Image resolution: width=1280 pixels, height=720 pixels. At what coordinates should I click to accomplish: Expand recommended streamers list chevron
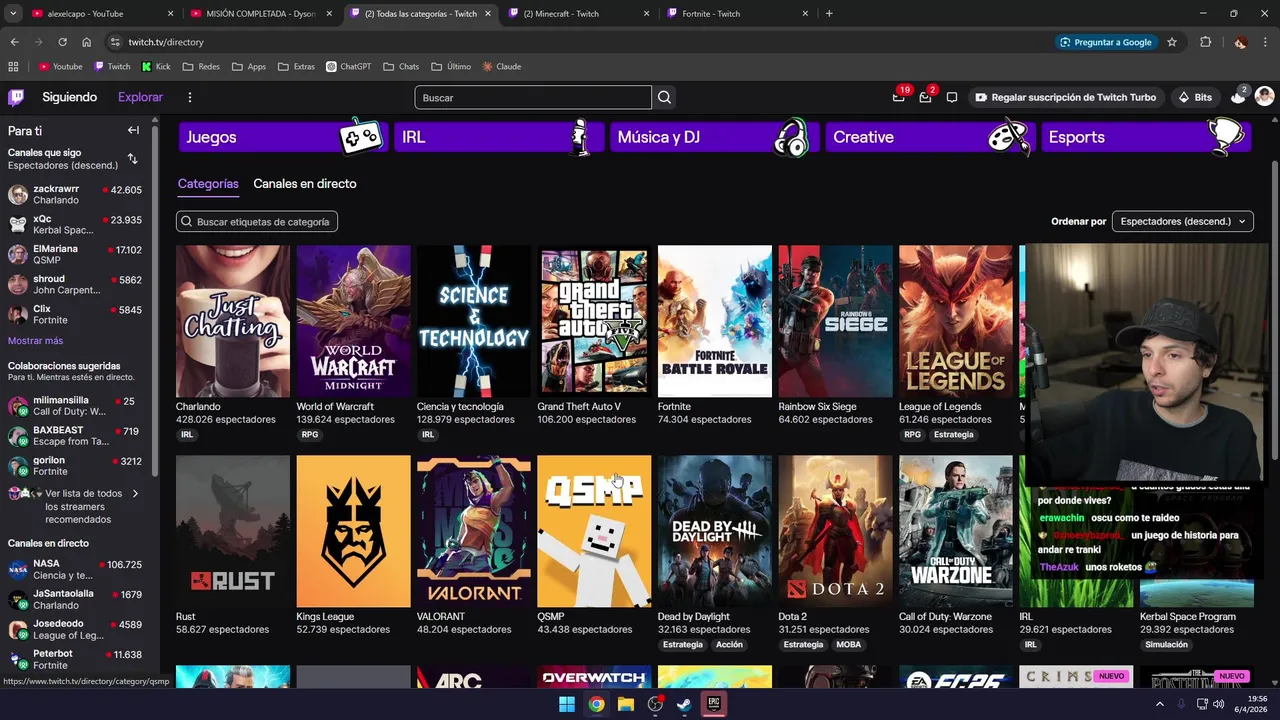click(135, 493)
